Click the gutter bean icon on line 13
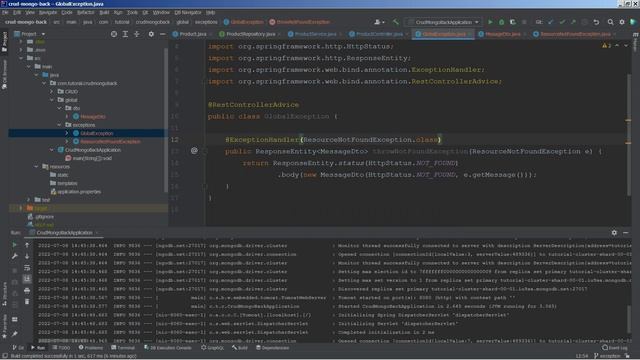This screenshot has width=640, height=360. pyautogui.click(x=194, y=151)
